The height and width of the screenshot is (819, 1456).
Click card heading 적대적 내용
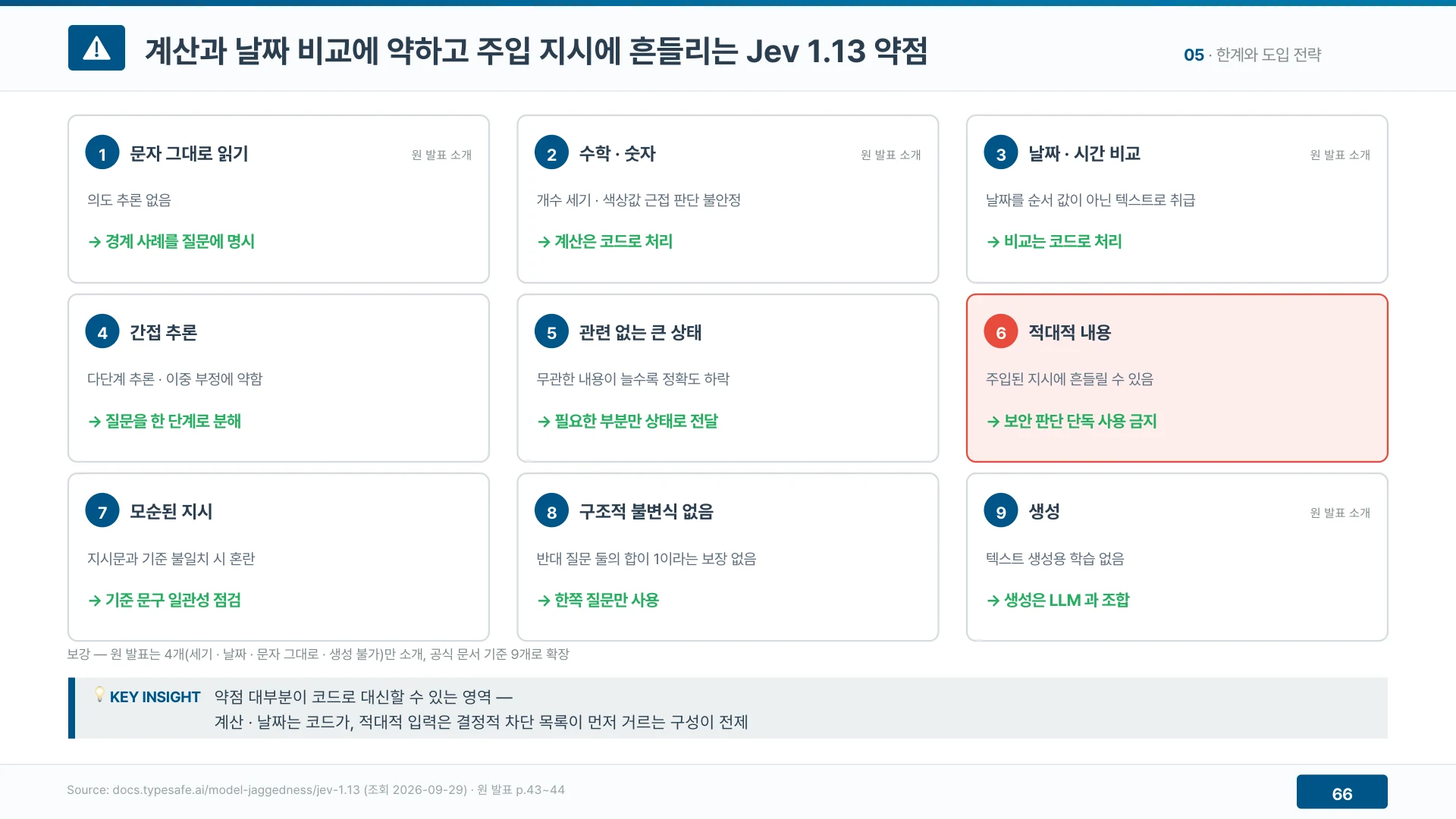point(1070,332)
